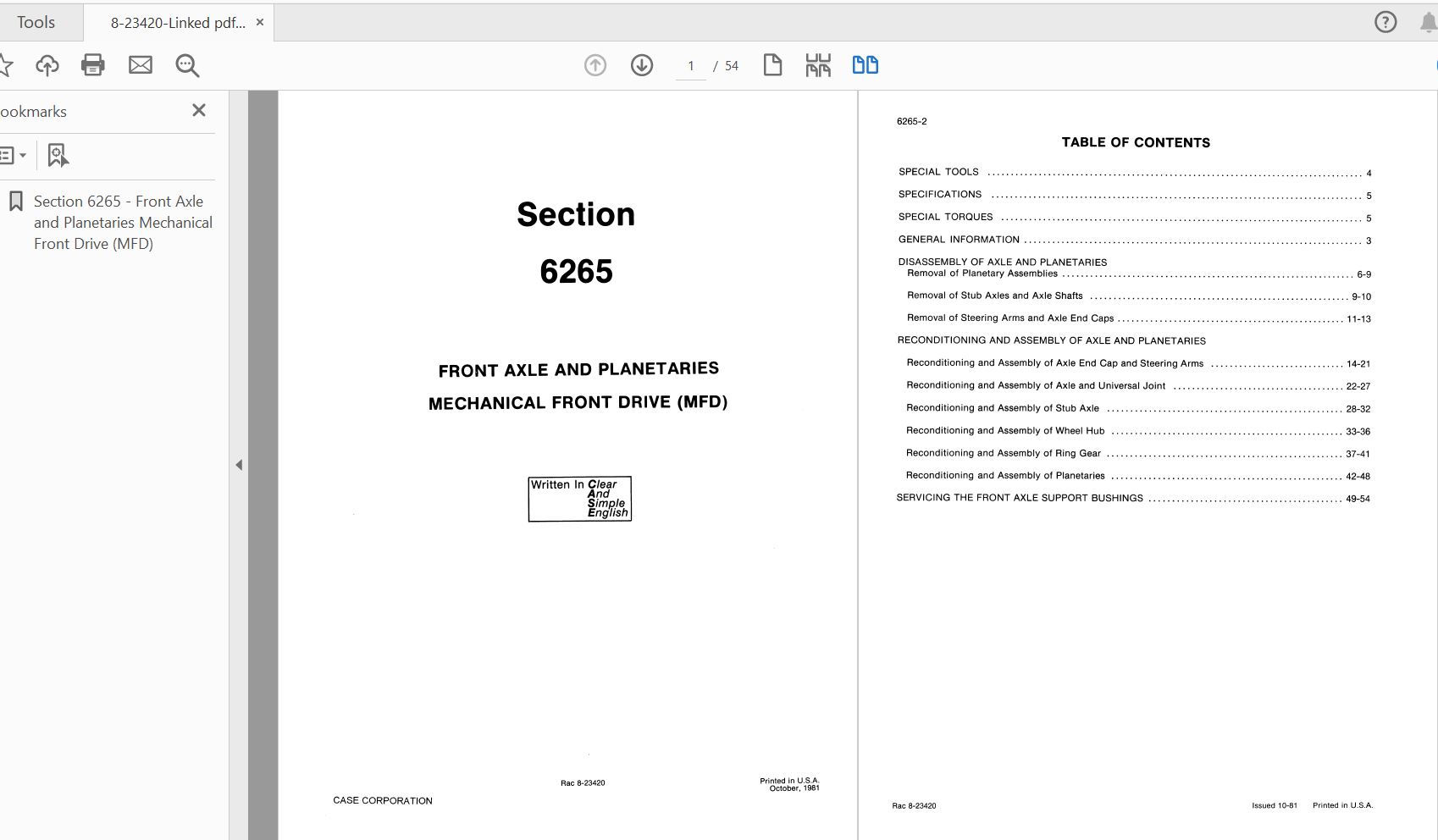
Task: Open the notifications bell
Action: click(x=1429, y=22)
